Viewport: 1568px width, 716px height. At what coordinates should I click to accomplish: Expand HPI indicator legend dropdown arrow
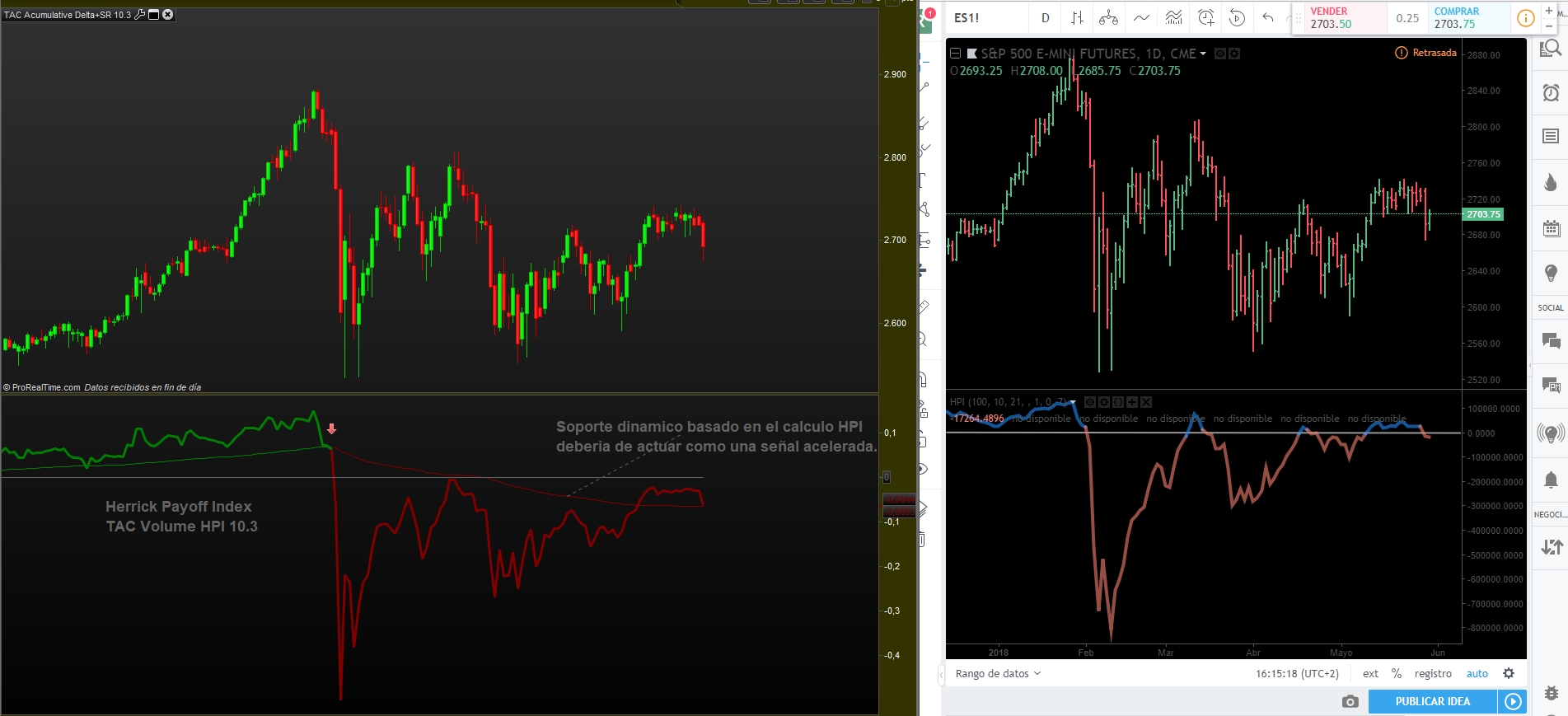pos(1073,402)
